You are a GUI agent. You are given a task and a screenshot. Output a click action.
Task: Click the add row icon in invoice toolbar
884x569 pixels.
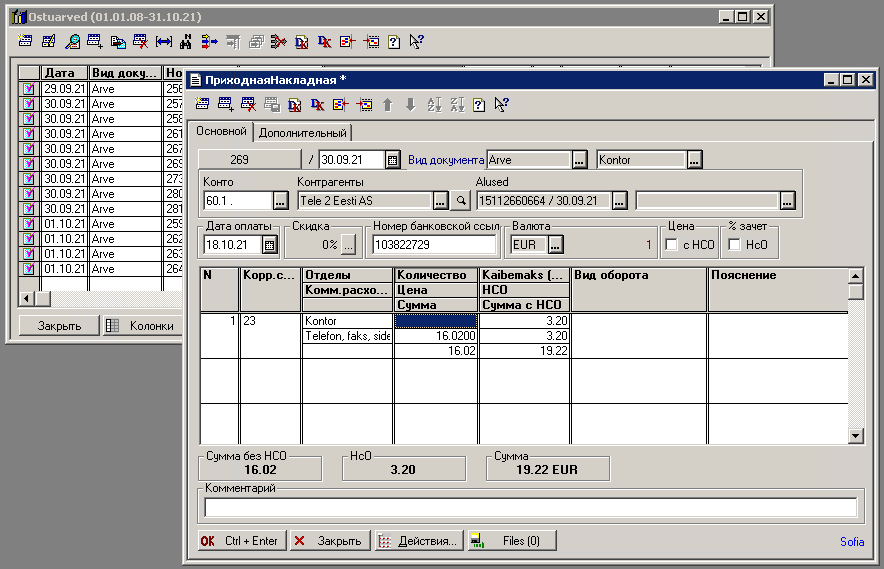(225, 104)
